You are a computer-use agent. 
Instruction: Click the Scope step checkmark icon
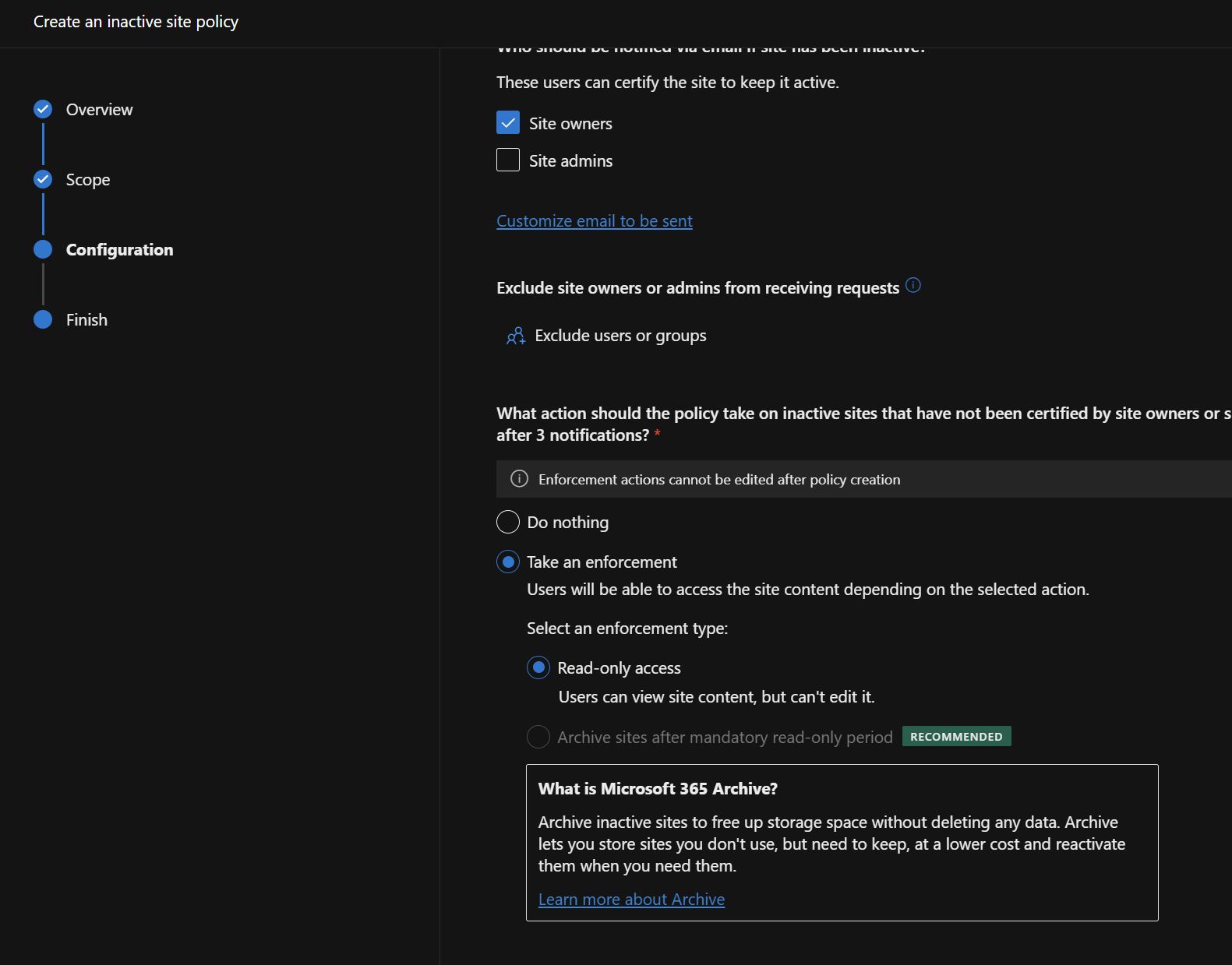click(43, 179)
